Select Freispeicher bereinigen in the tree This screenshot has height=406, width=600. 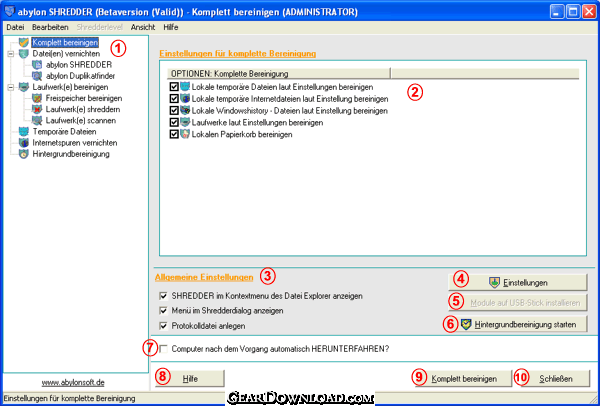click(x=84, y=98)
